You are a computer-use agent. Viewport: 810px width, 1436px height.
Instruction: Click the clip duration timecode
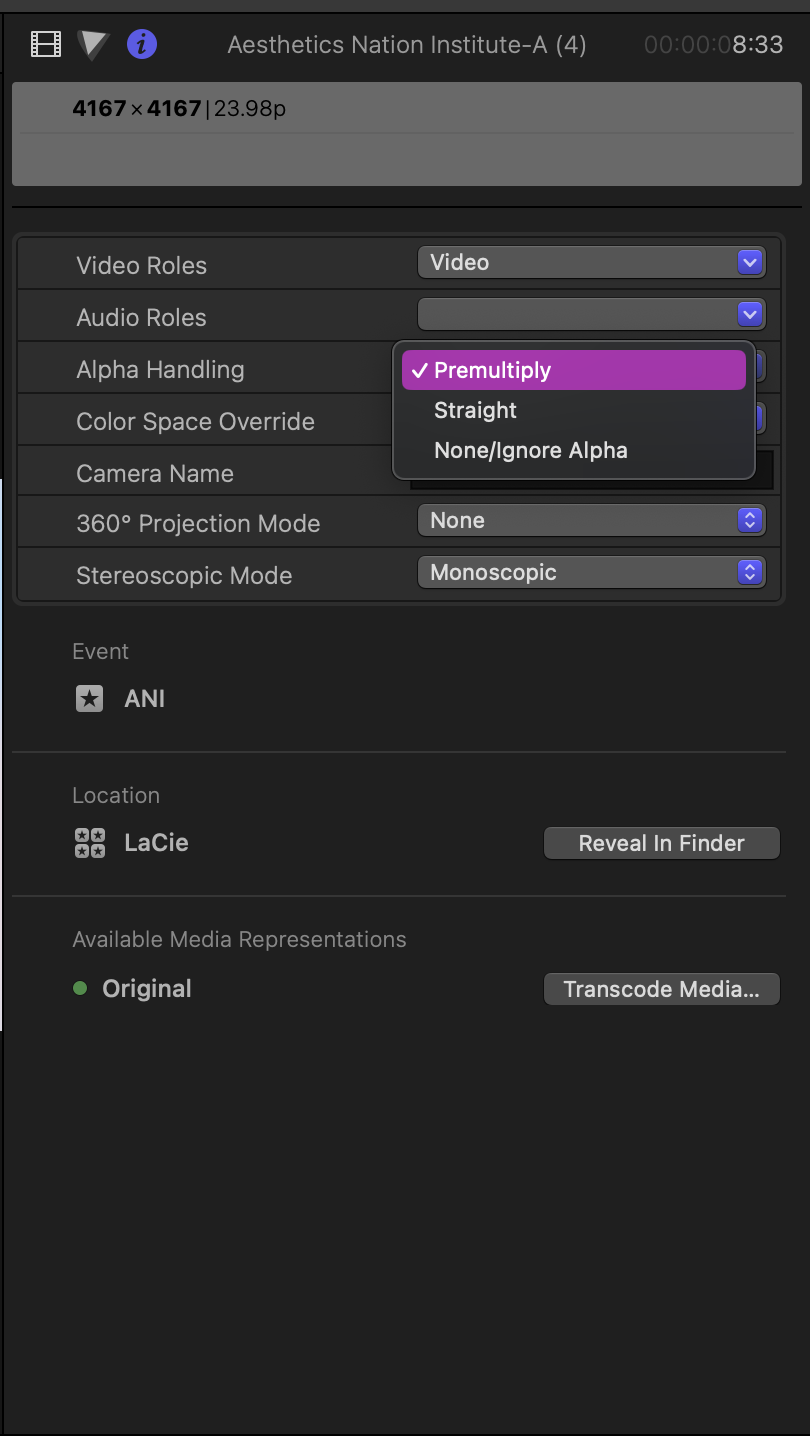coord(713,45)
